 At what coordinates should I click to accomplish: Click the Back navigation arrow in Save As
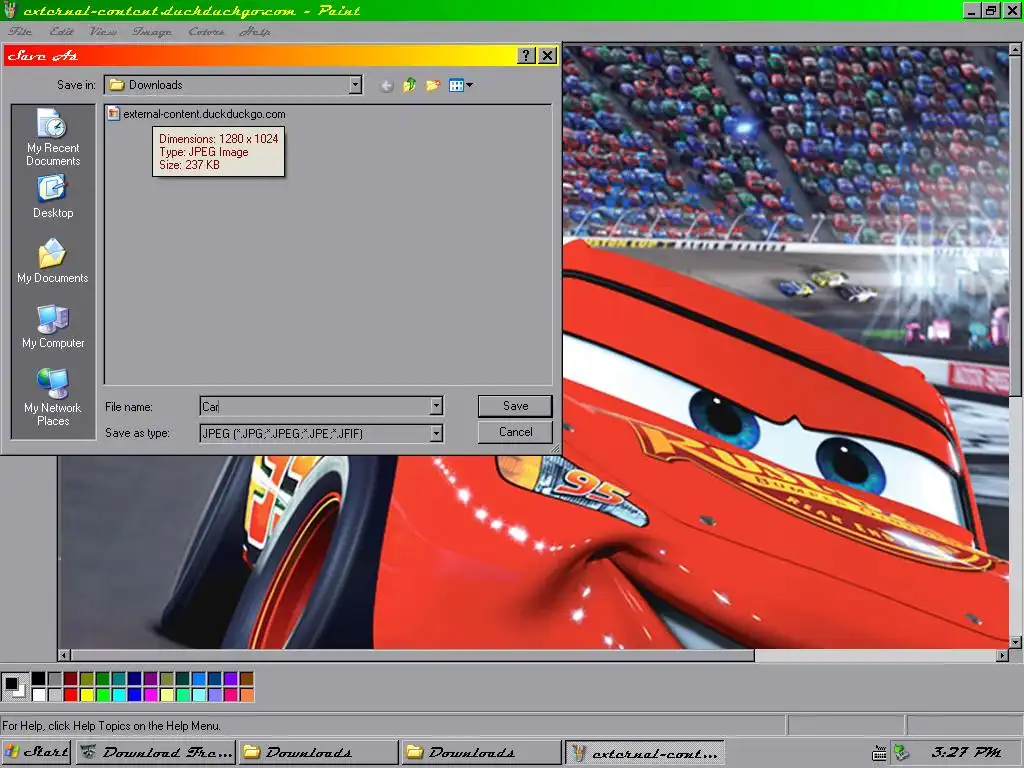point(387,86)
